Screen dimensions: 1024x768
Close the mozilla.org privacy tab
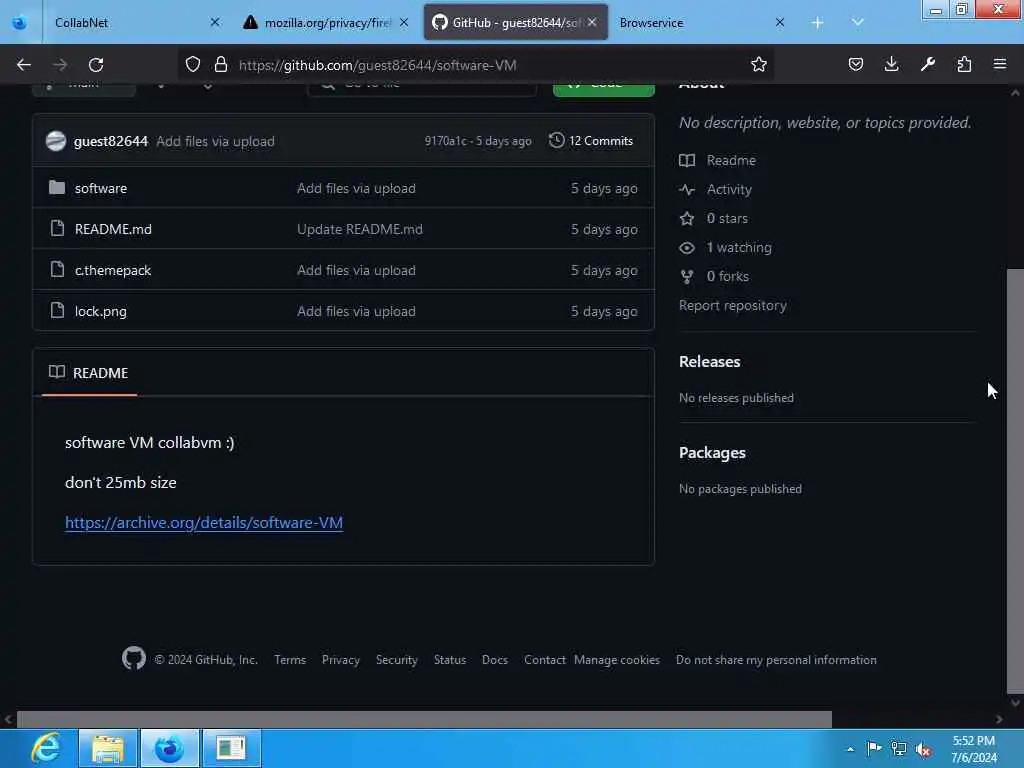[x=404, y=23]
